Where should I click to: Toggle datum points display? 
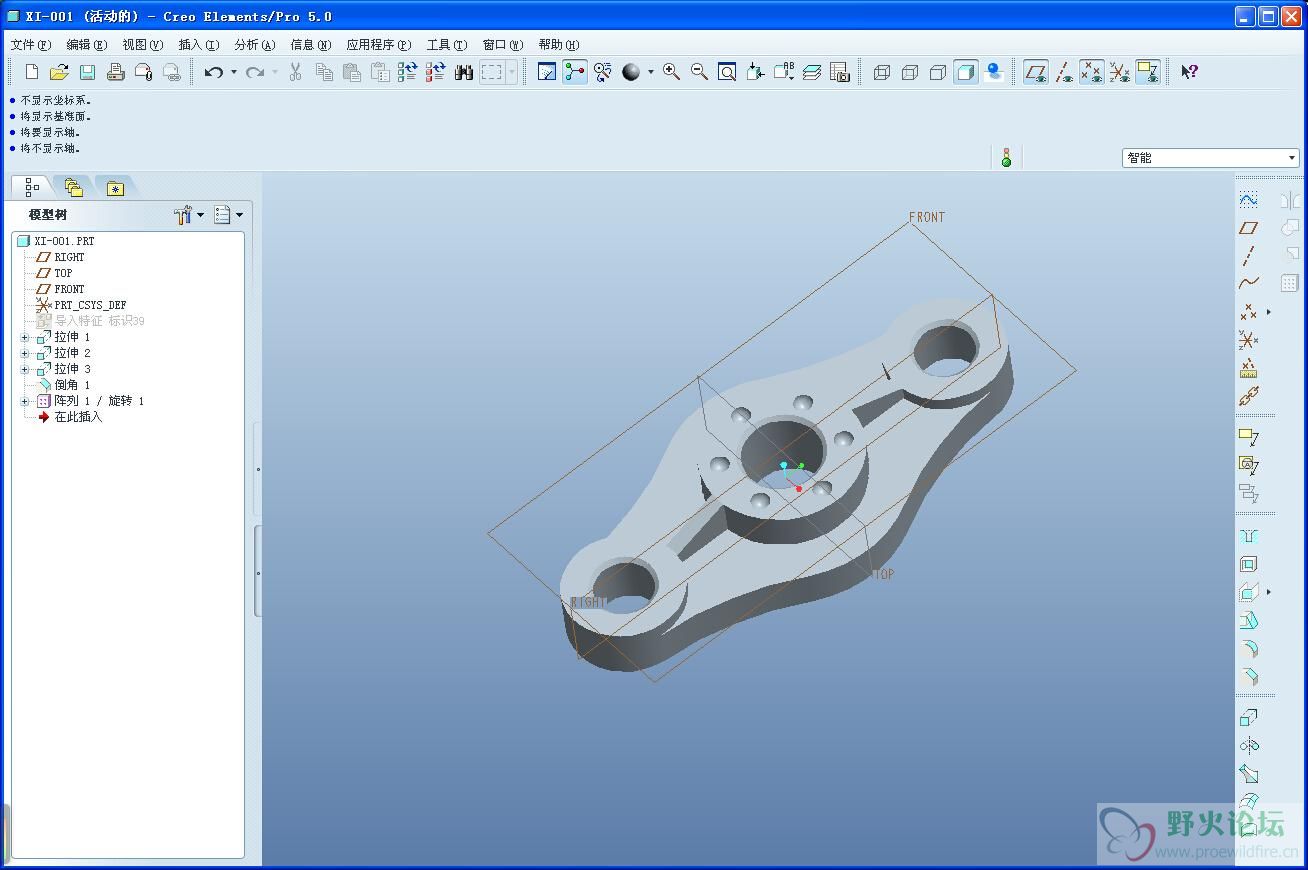click(1092, 72)
